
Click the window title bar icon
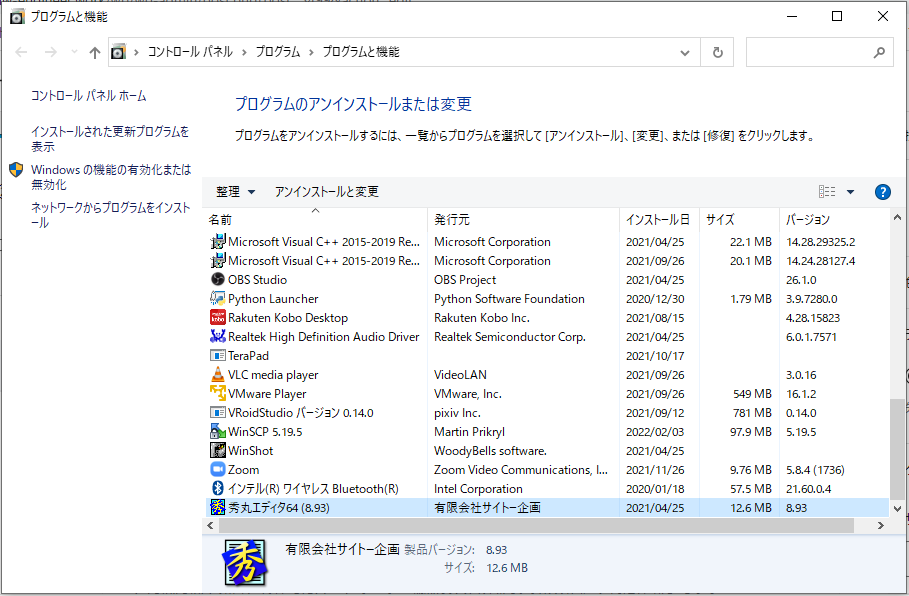(x=17, y=17)
